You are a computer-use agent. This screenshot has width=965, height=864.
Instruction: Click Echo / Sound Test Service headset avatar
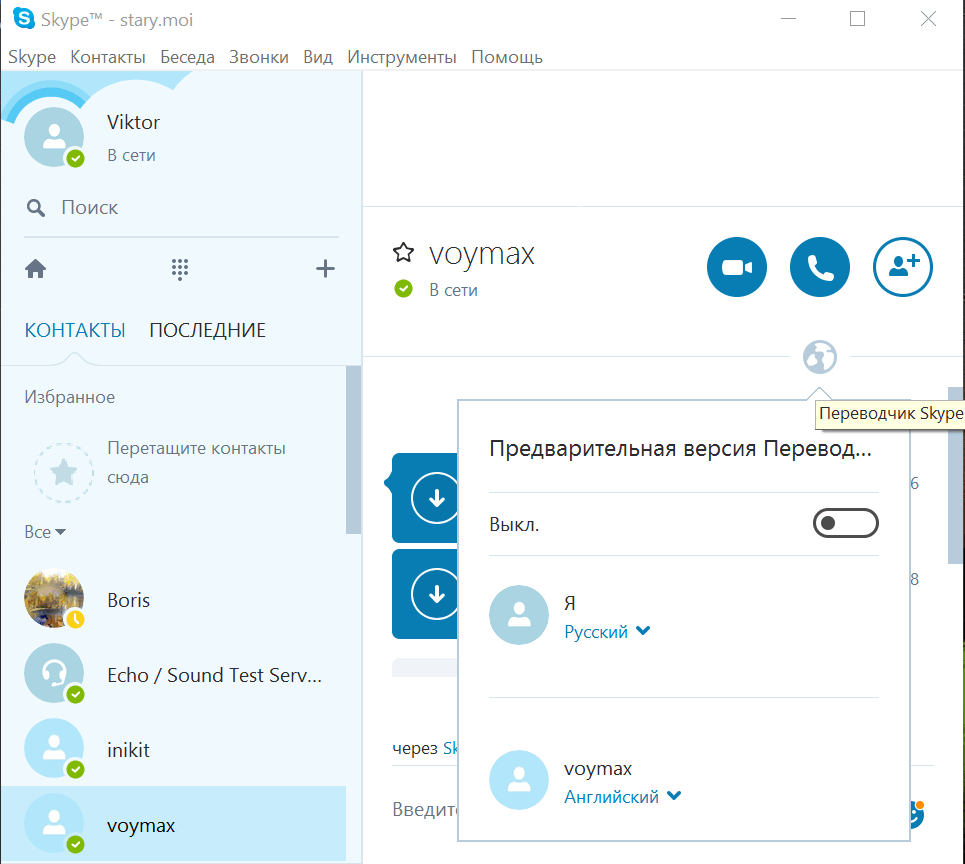click(54, 673)
